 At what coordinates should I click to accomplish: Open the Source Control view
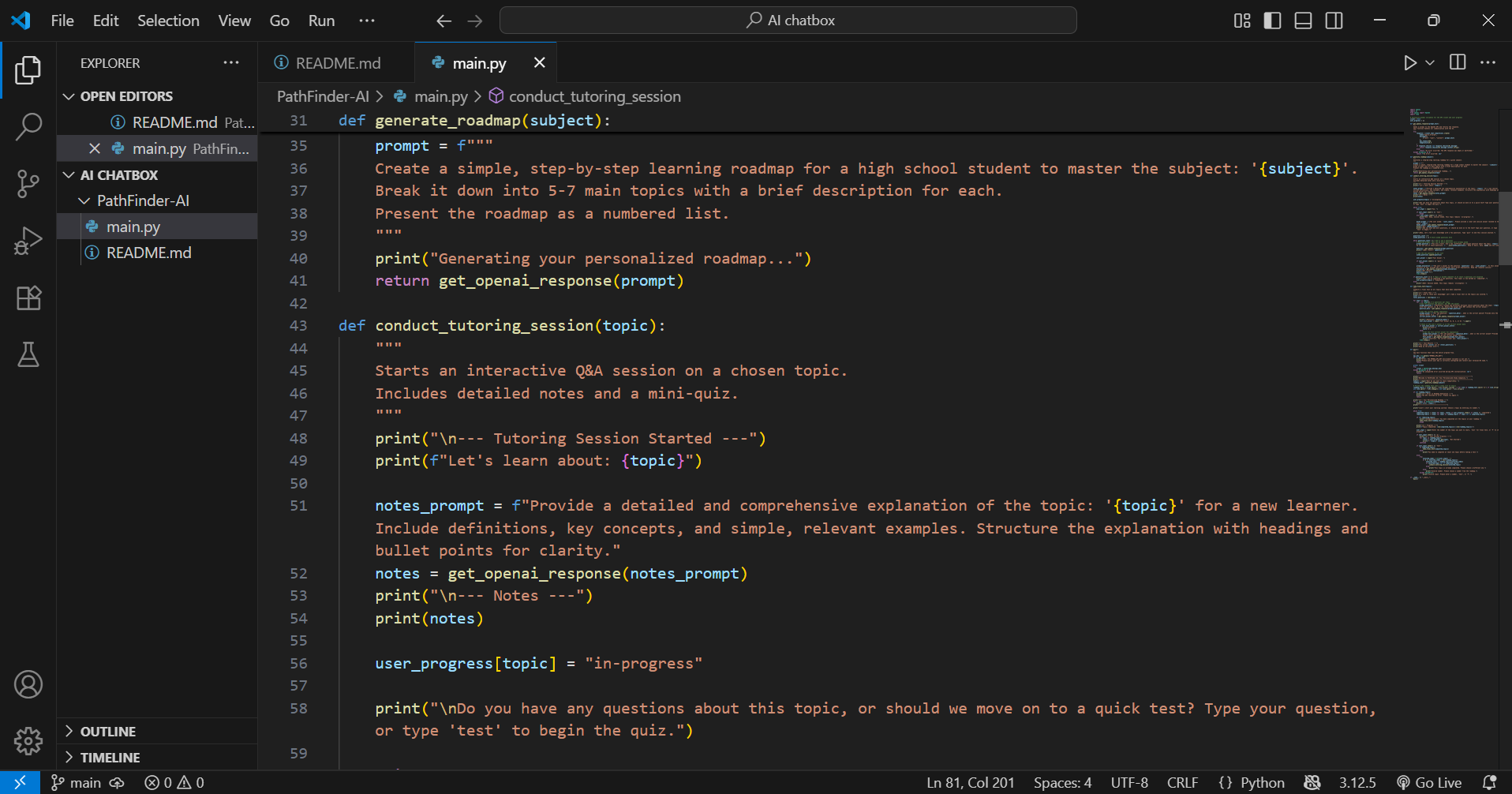(x=28, y=184)
